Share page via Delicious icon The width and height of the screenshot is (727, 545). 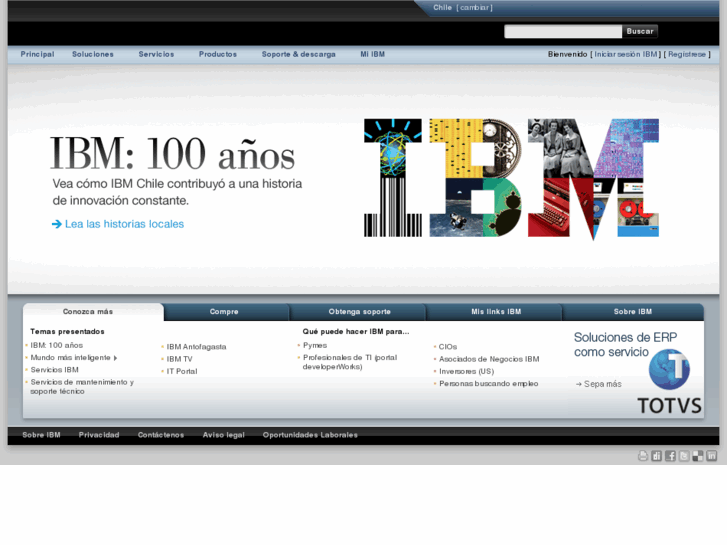tap(698, 456)
